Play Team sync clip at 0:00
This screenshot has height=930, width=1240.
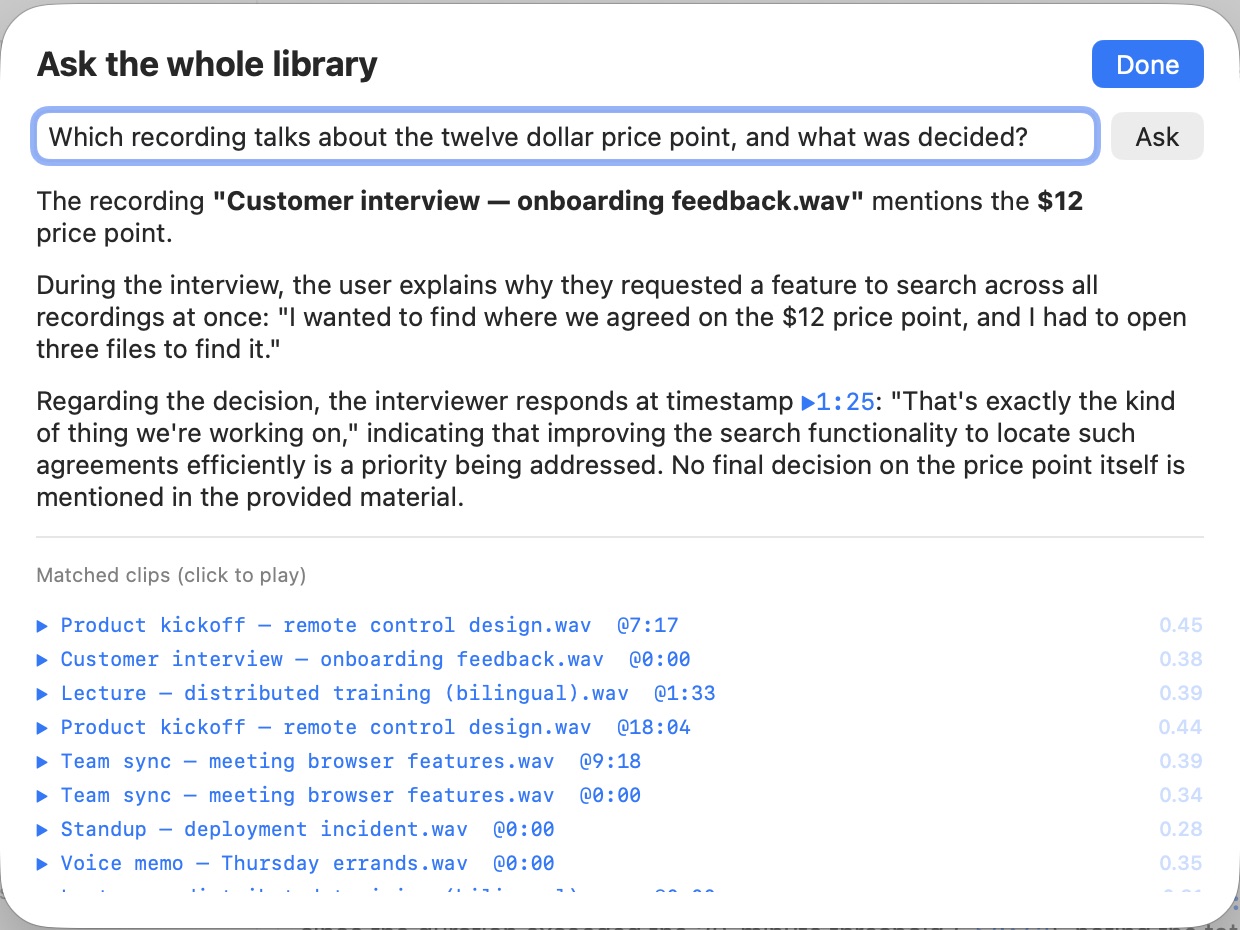pyautogui.click(x=338, y=796)
